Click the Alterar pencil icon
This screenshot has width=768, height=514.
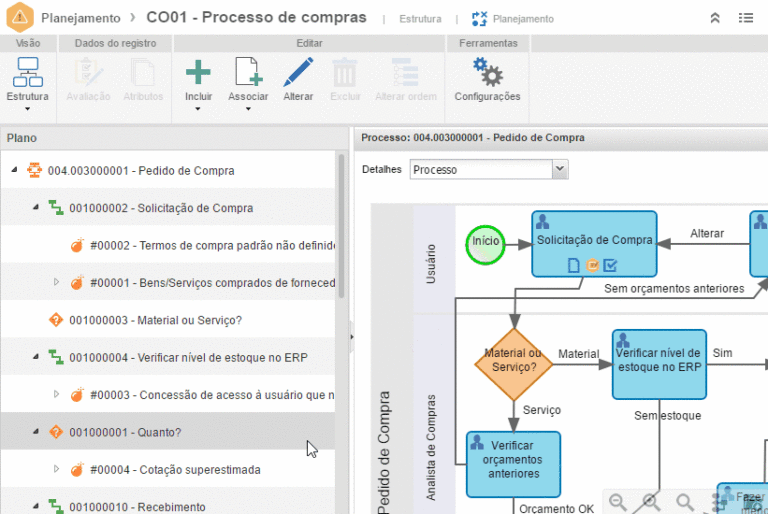click(297, 73)
